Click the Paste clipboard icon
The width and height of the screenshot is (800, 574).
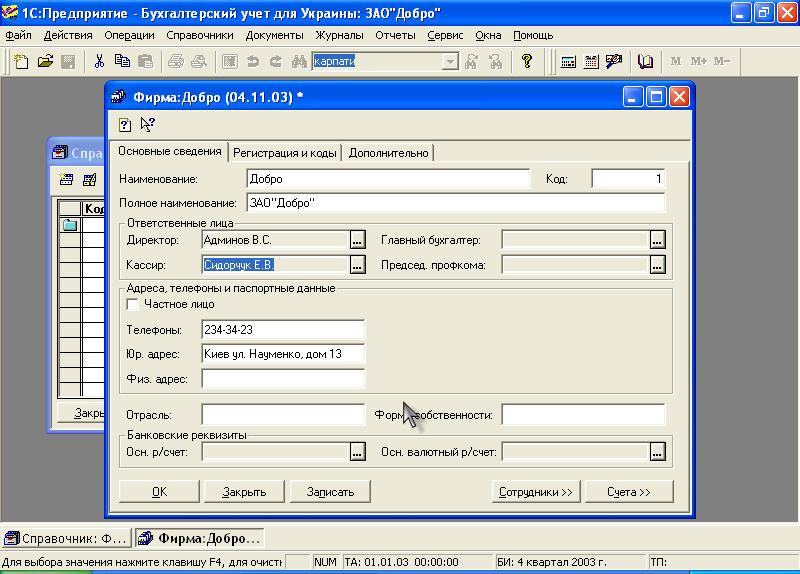[145, 62]
